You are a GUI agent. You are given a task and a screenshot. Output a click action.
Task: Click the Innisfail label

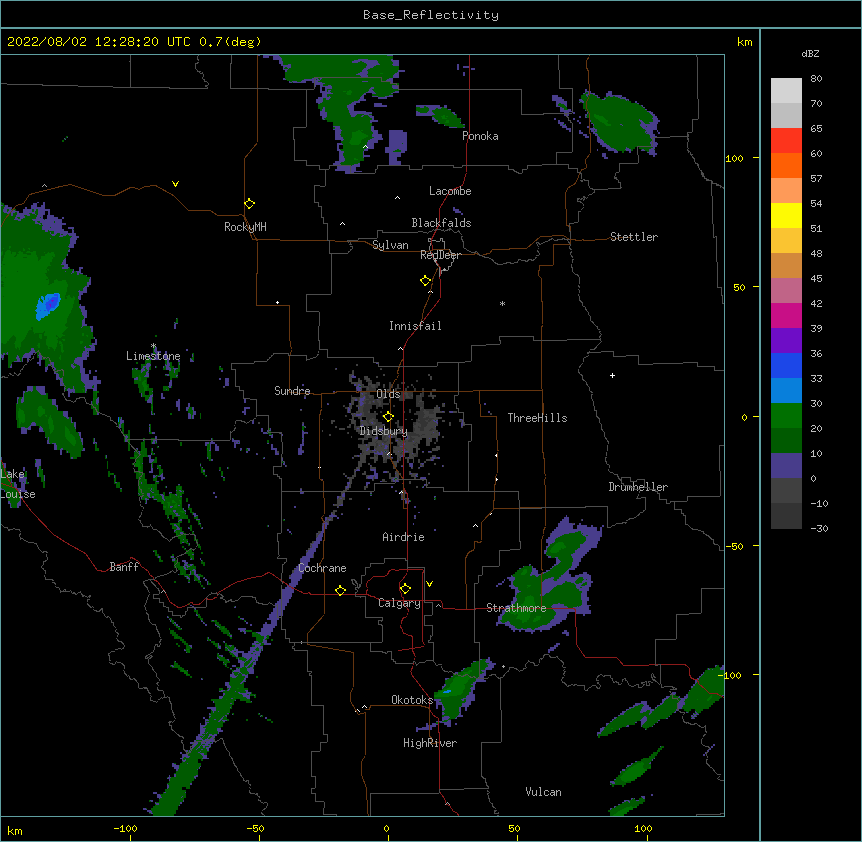415,326
